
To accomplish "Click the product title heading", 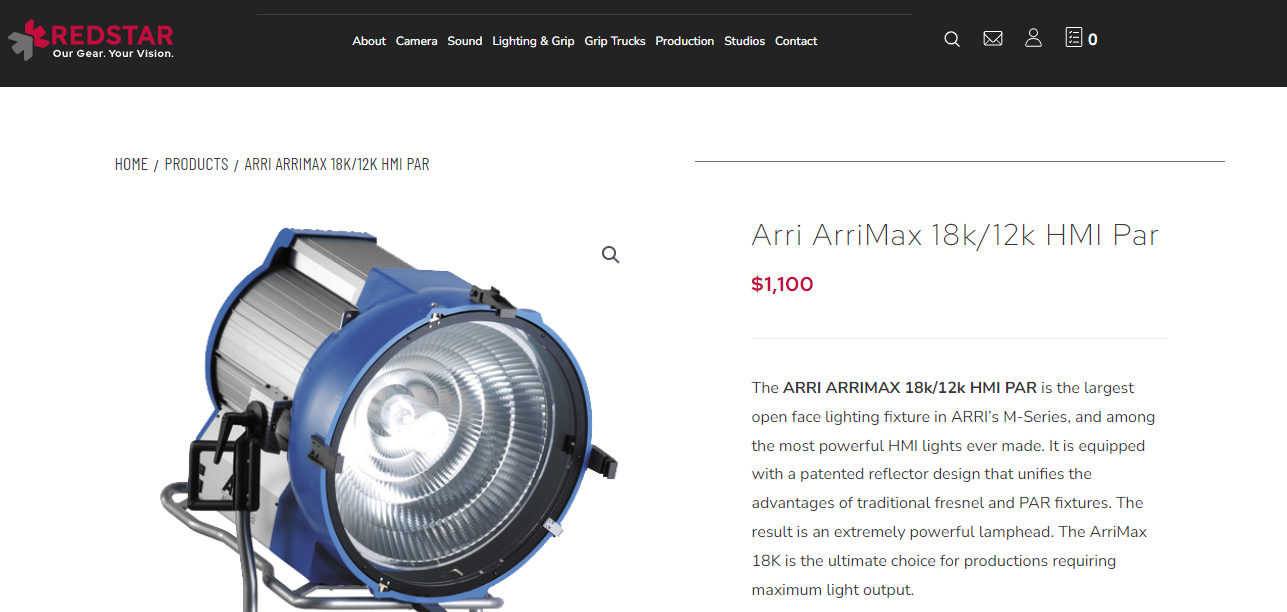I will 955,235.
